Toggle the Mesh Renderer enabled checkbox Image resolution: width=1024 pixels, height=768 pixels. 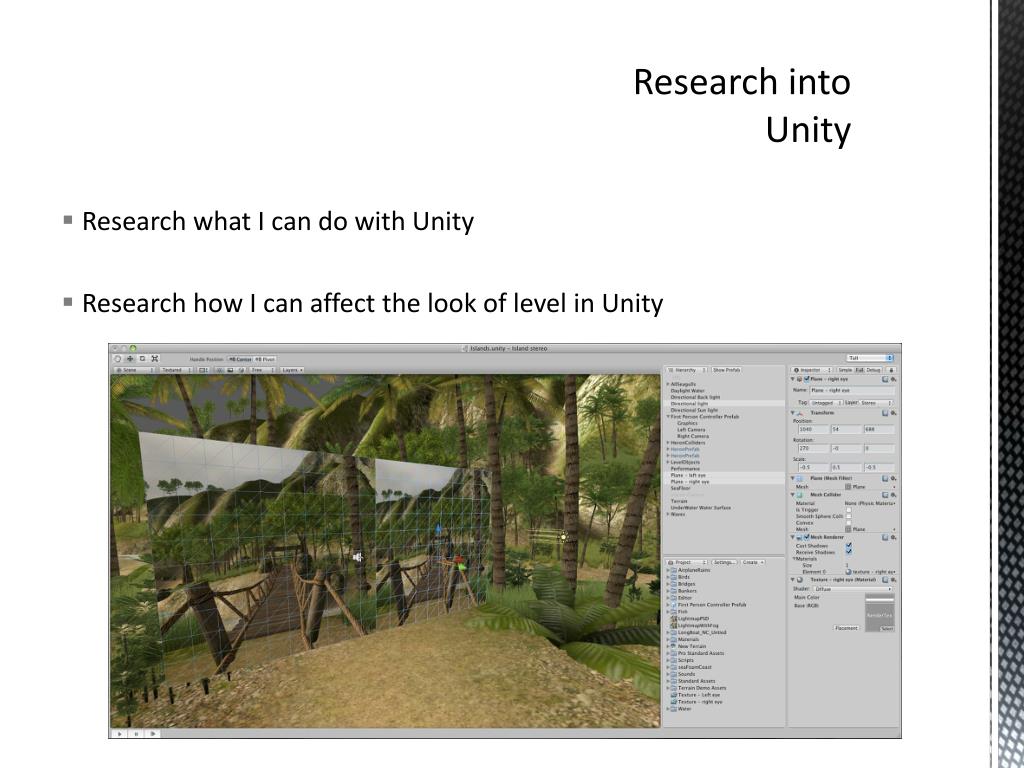[807, 537]
